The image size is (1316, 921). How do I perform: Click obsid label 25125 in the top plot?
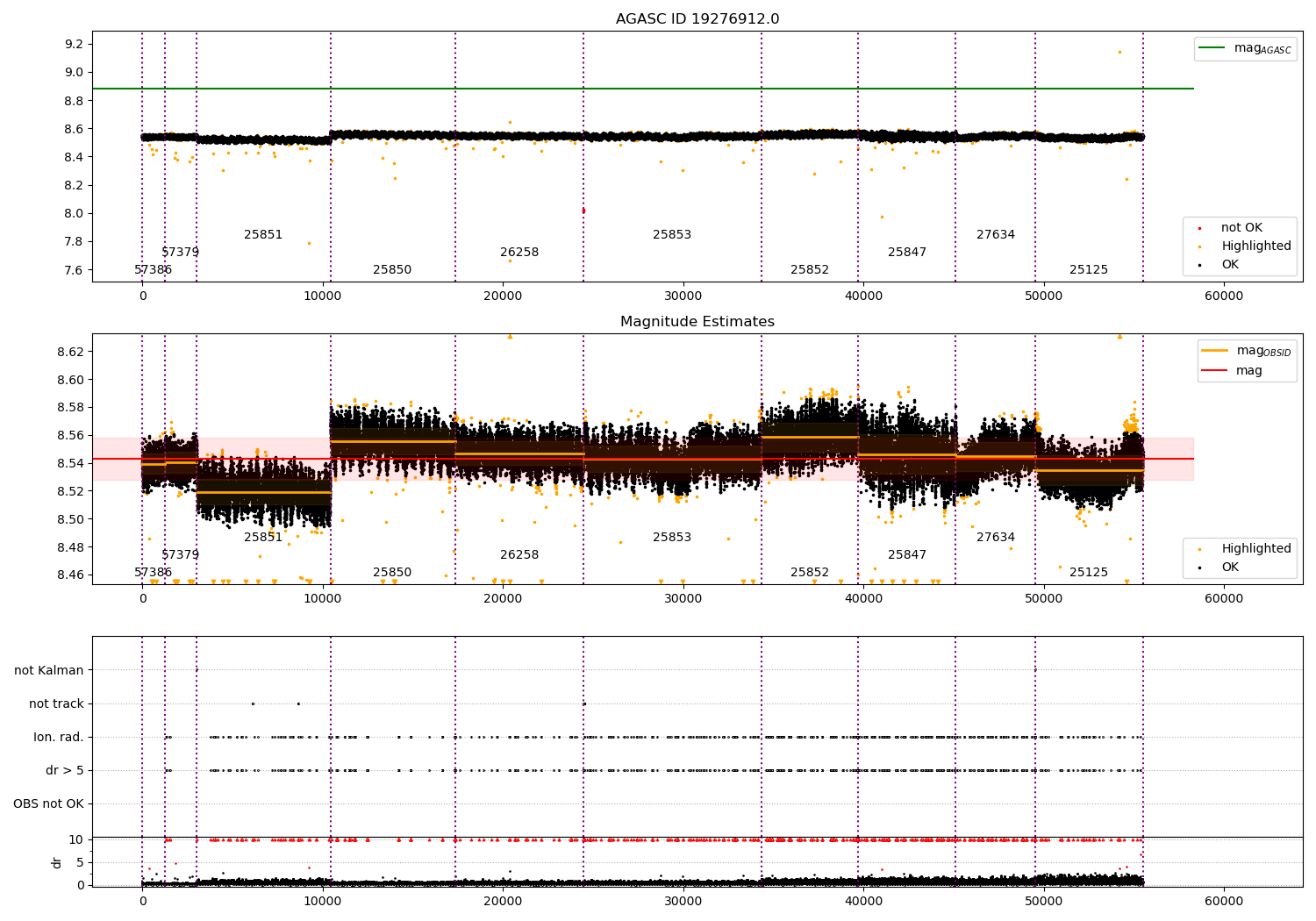coord(1089,270)
